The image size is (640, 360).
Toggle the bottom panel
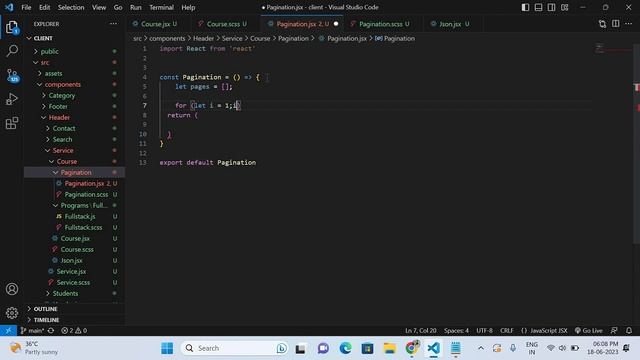tap(538, 7)
